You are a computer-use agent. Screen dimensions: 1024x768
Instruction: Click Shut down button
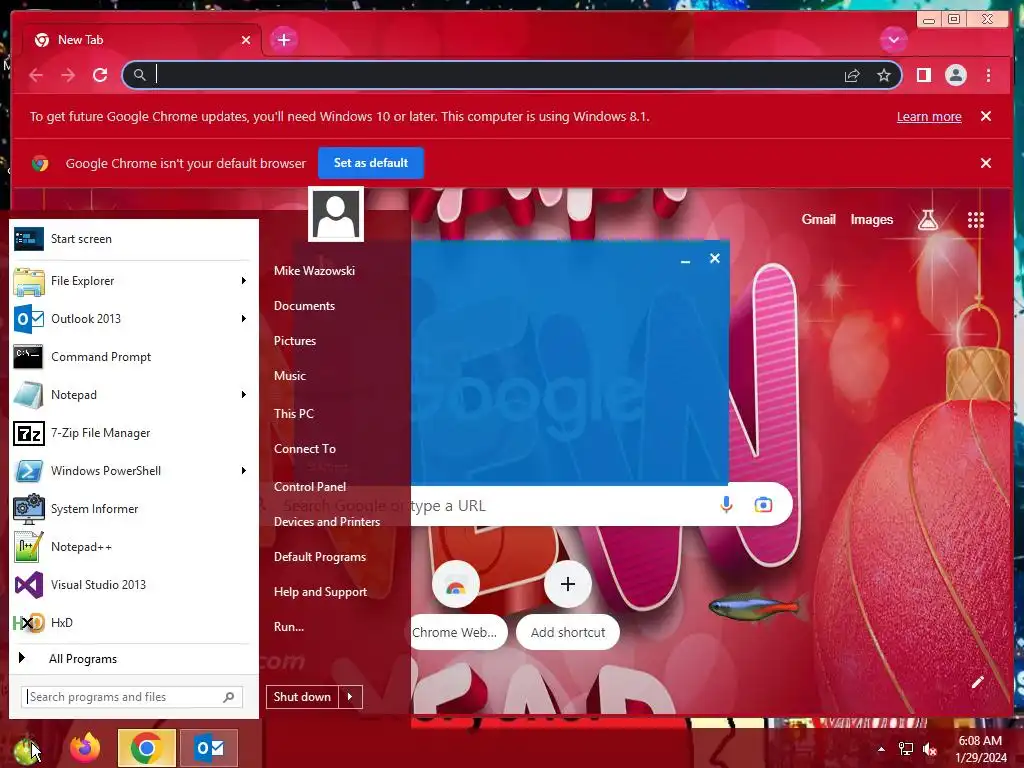[x=302, y=697]
